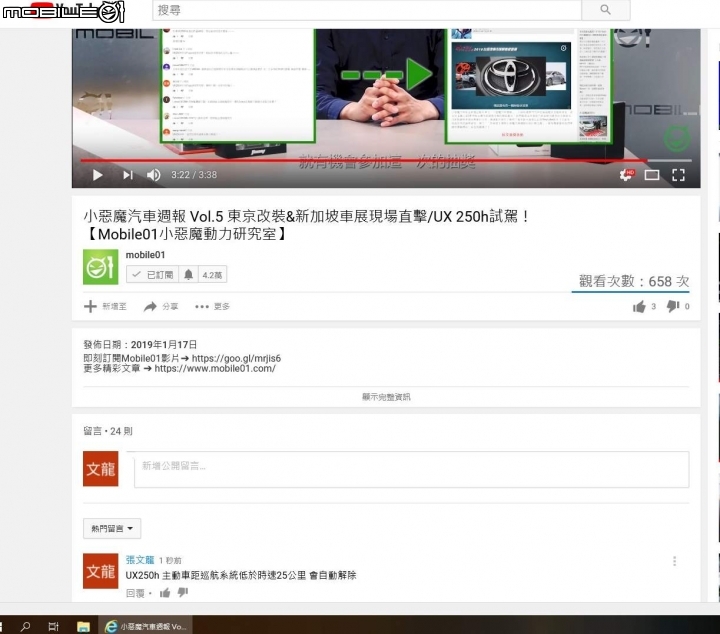Click the video title 小惡魔汽車週報 Vol.5

[x=306, y=225]
